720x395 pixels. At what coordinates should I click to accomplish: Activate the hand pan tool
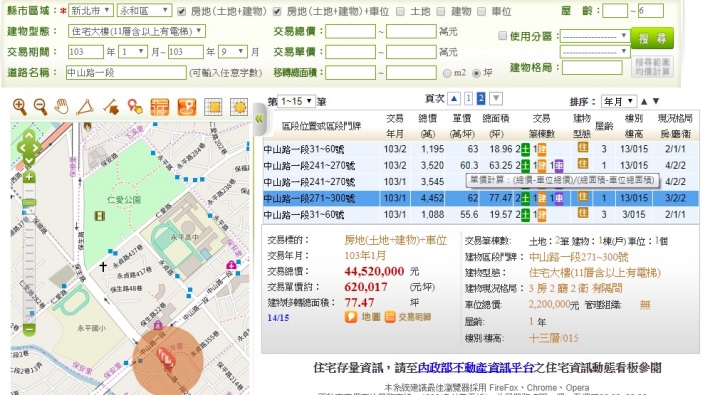[62, 107]
